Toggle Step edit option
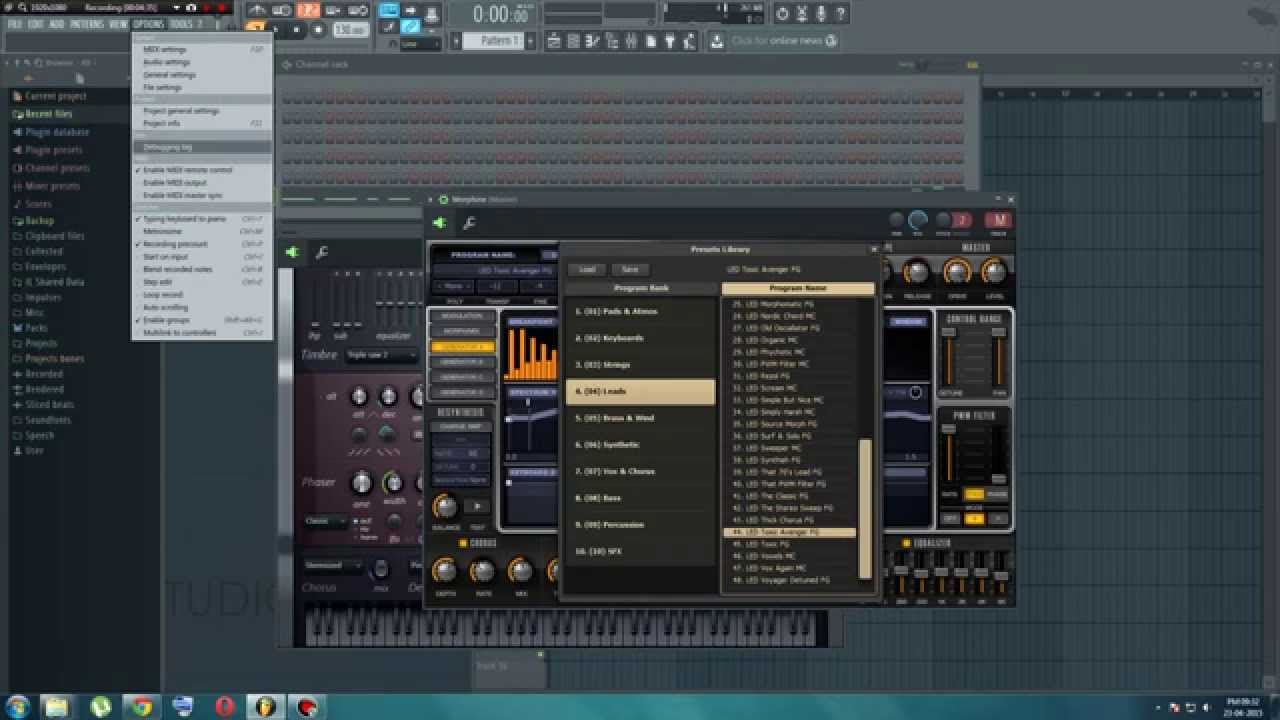1280x720 pixels. point(202,282)
